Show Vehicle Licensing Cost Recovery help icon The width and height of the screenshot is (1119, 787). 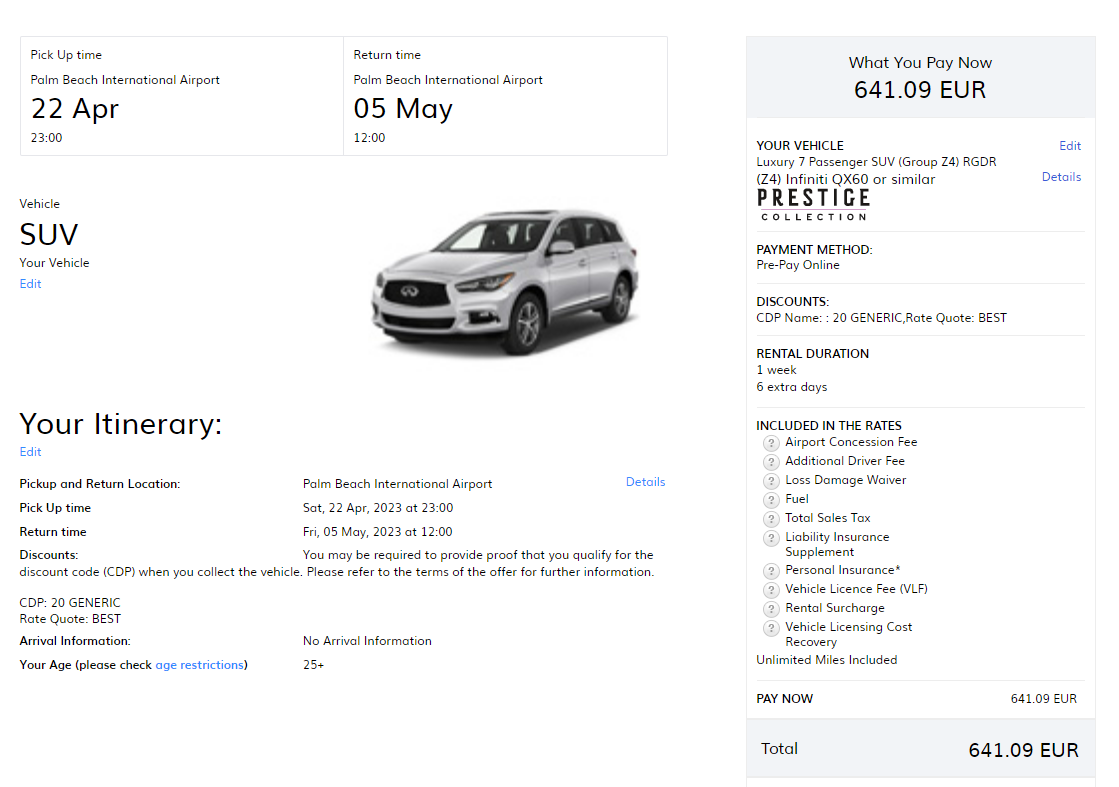pos(771,628)
